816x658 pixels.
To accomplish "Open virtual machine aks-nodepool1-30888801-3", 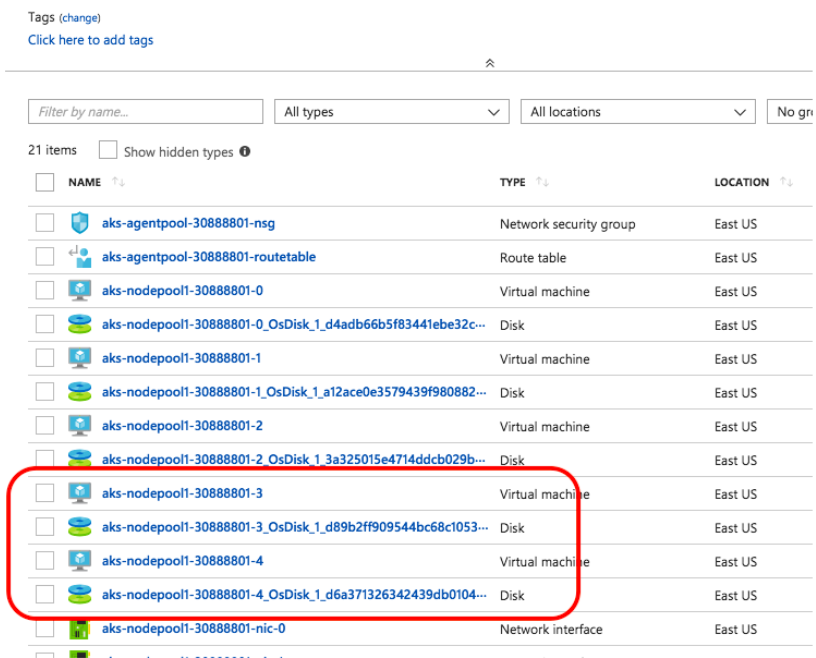I will click(182, 493).
